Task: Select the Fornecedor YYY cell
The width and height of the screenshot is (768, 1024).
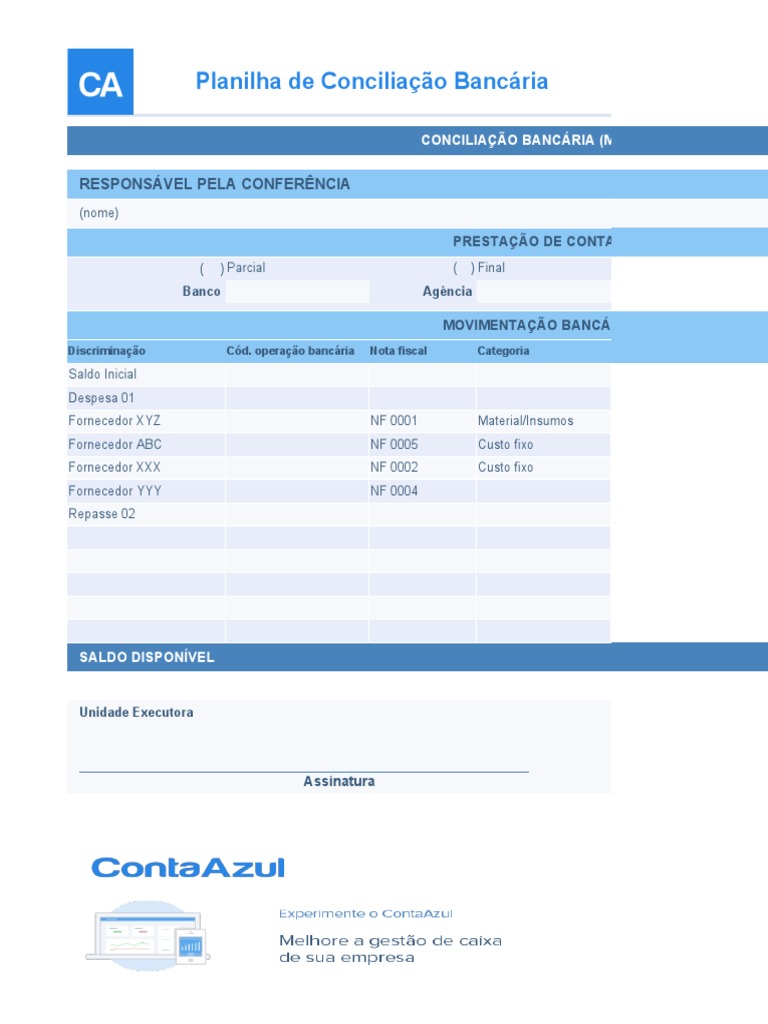Action: 146,490
